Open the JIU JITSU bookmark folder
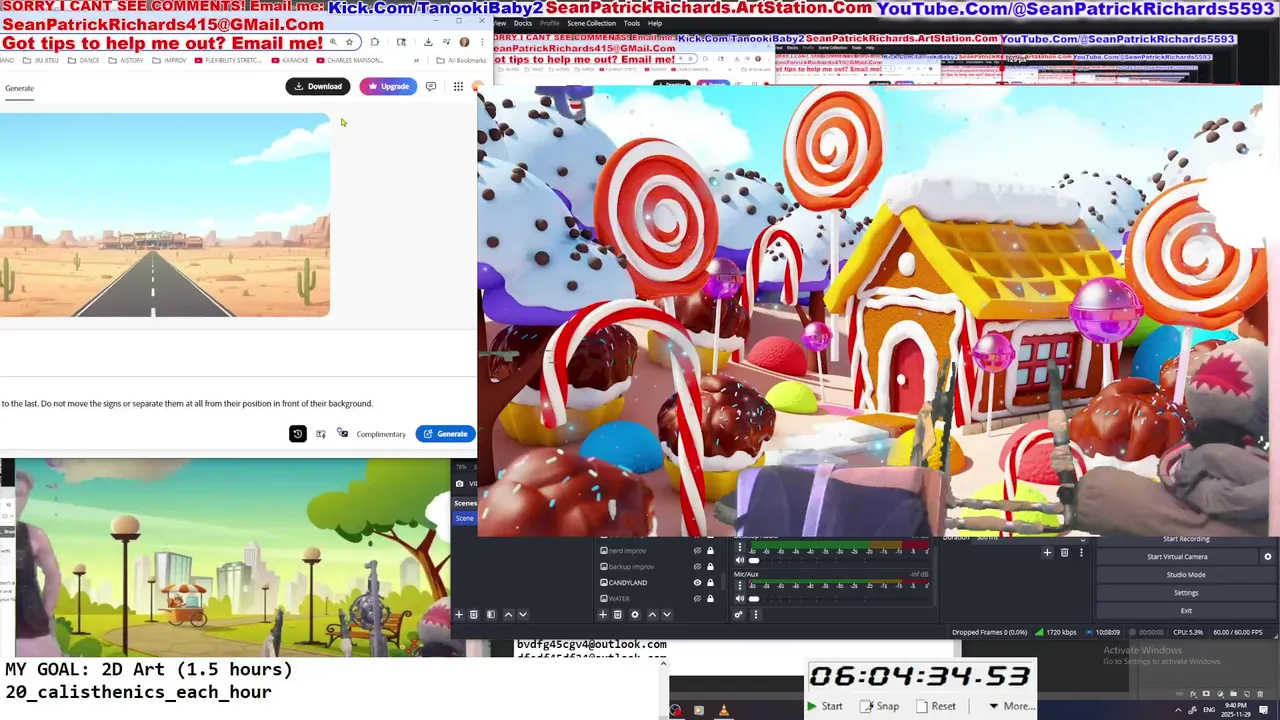 click(43, 60)
